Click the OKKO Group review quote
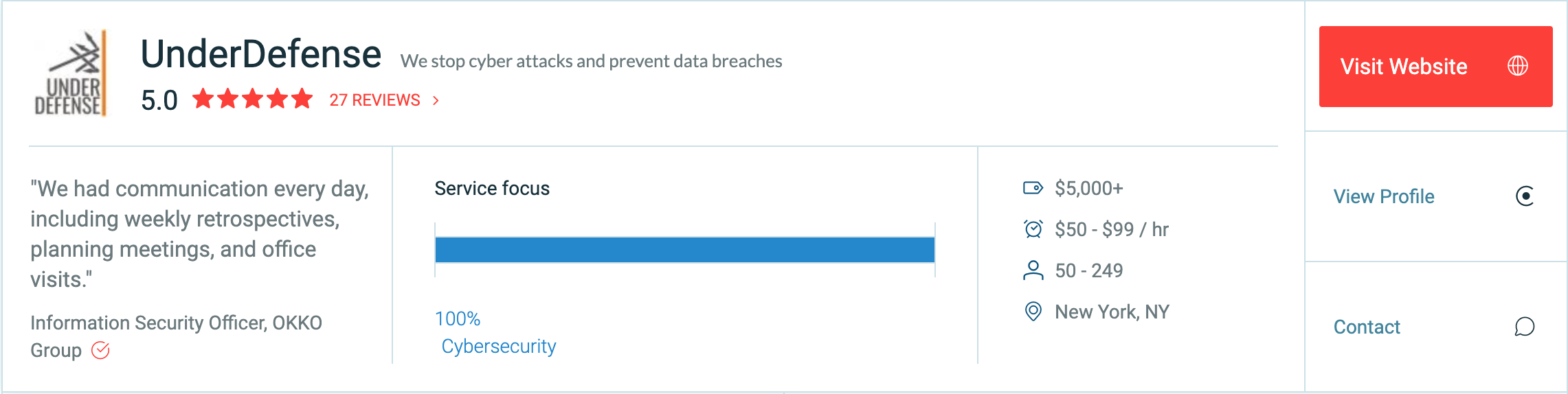 click(x=199, y=234)
